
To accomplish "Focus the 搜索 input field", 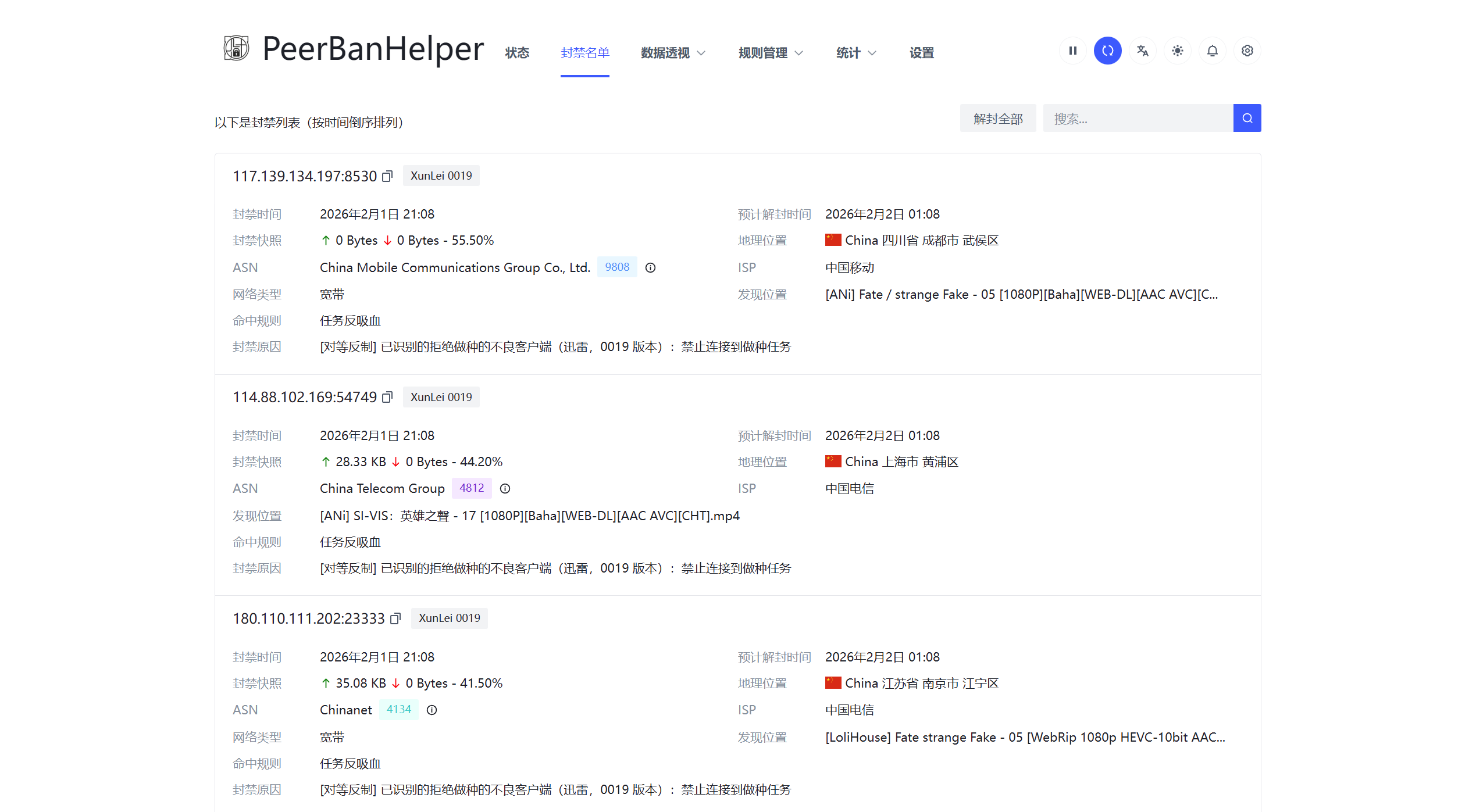I will [1137, 119].
